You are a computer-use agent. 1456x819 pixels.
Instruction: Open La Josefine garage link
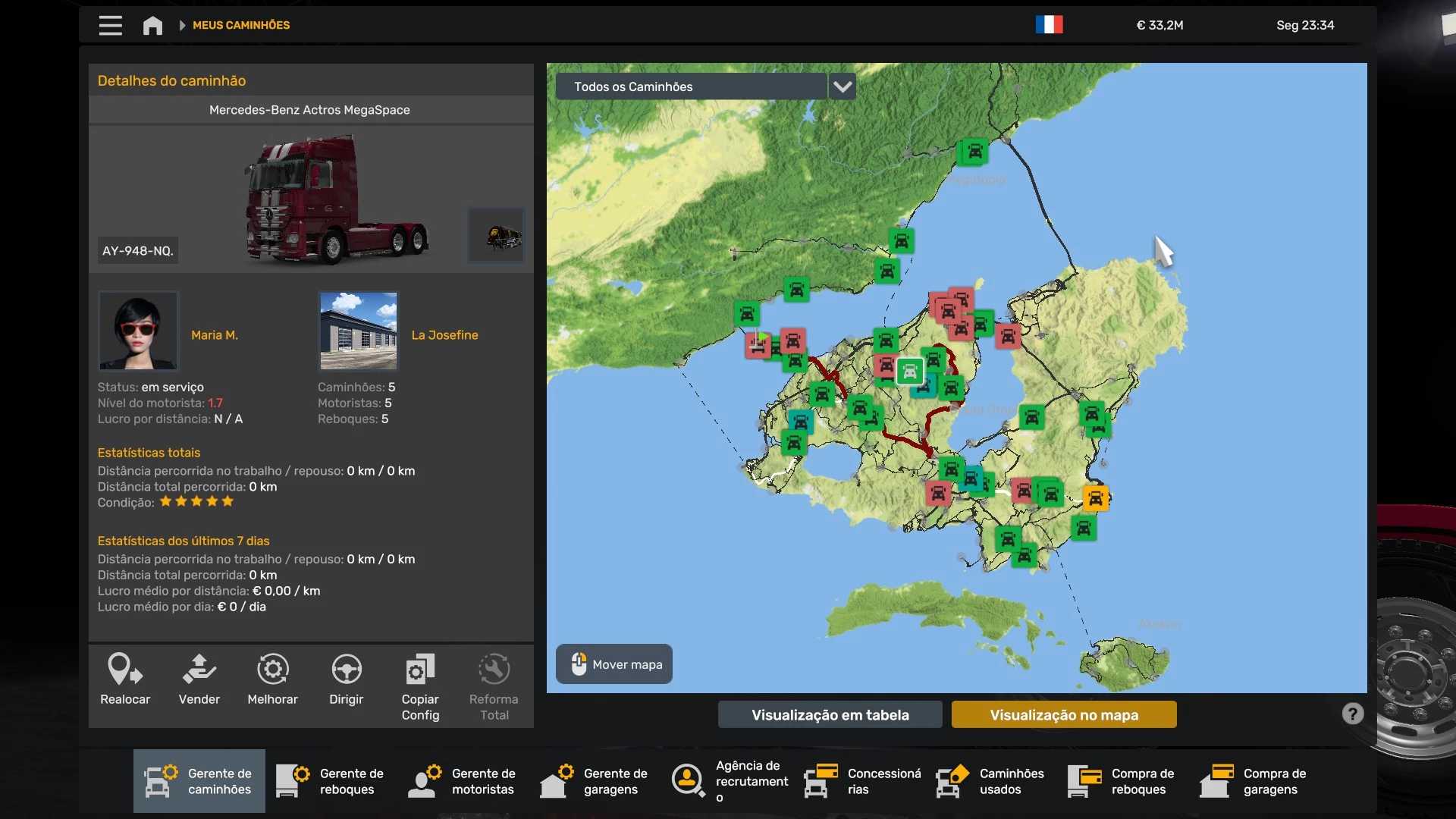444,335
